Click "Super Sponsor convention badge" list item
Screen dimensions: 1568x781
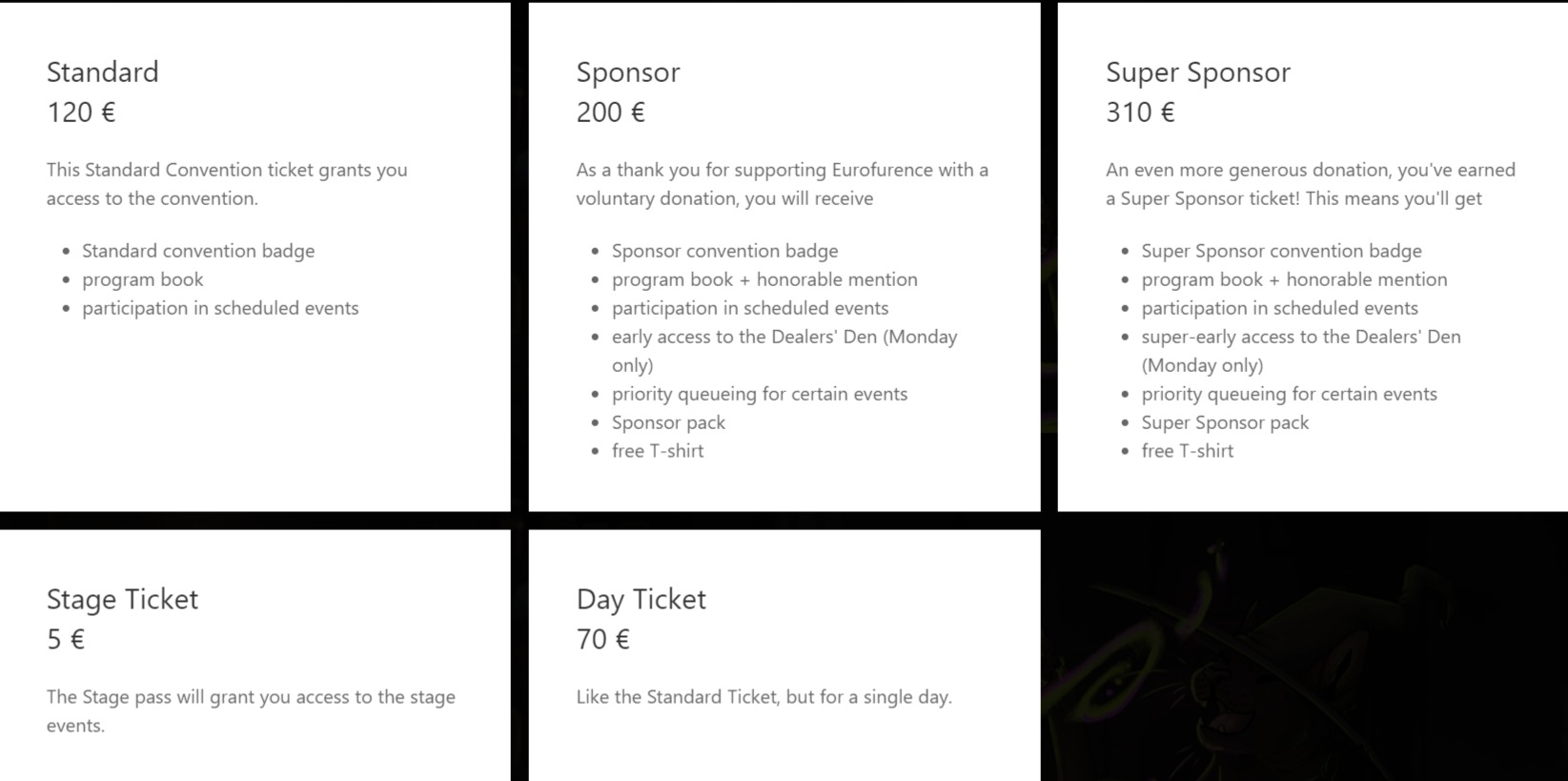point(1282,251)
